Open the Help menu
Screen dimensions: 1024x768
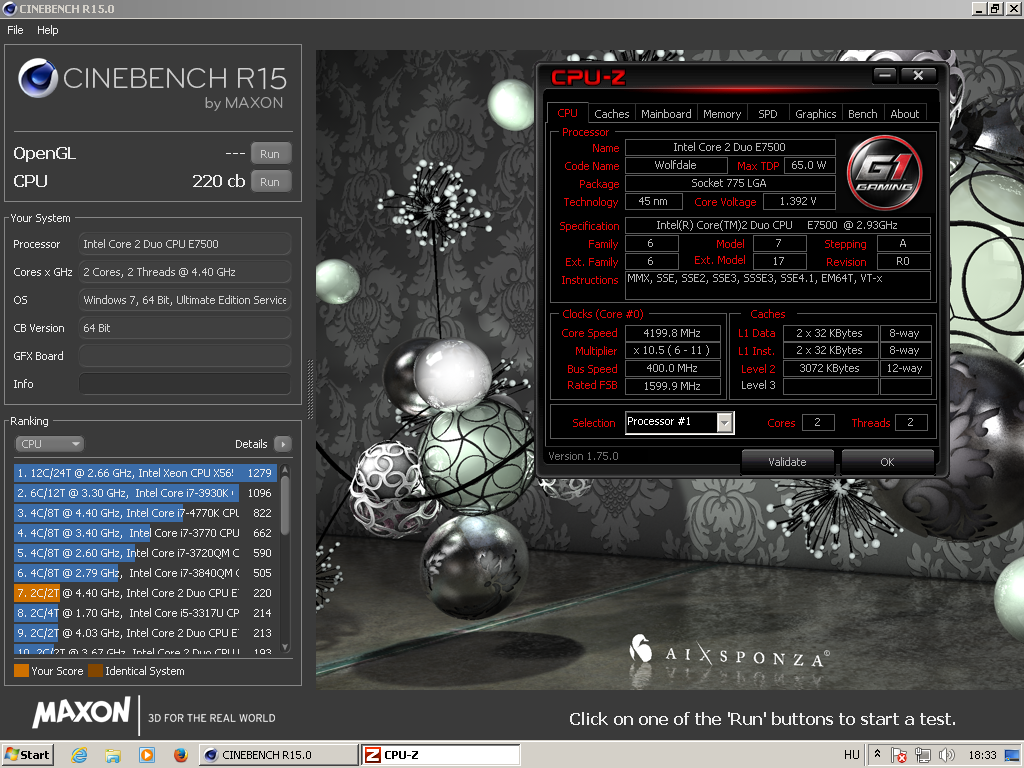[48, 30]
